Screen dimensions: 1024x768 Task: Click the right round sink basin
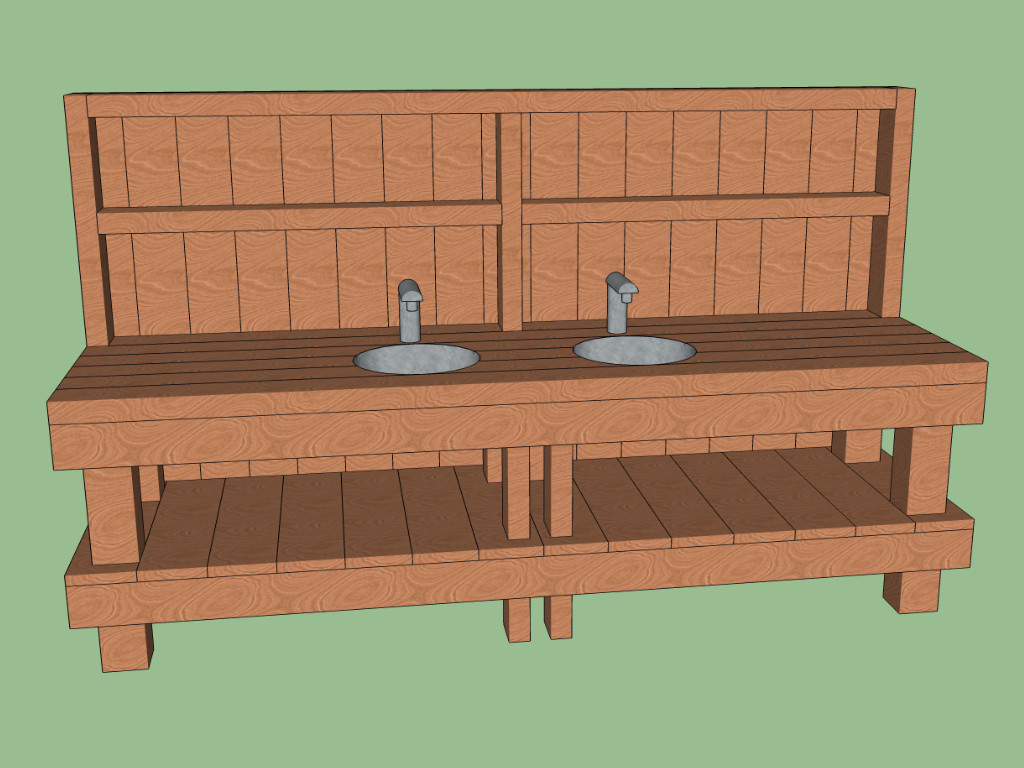634,350
